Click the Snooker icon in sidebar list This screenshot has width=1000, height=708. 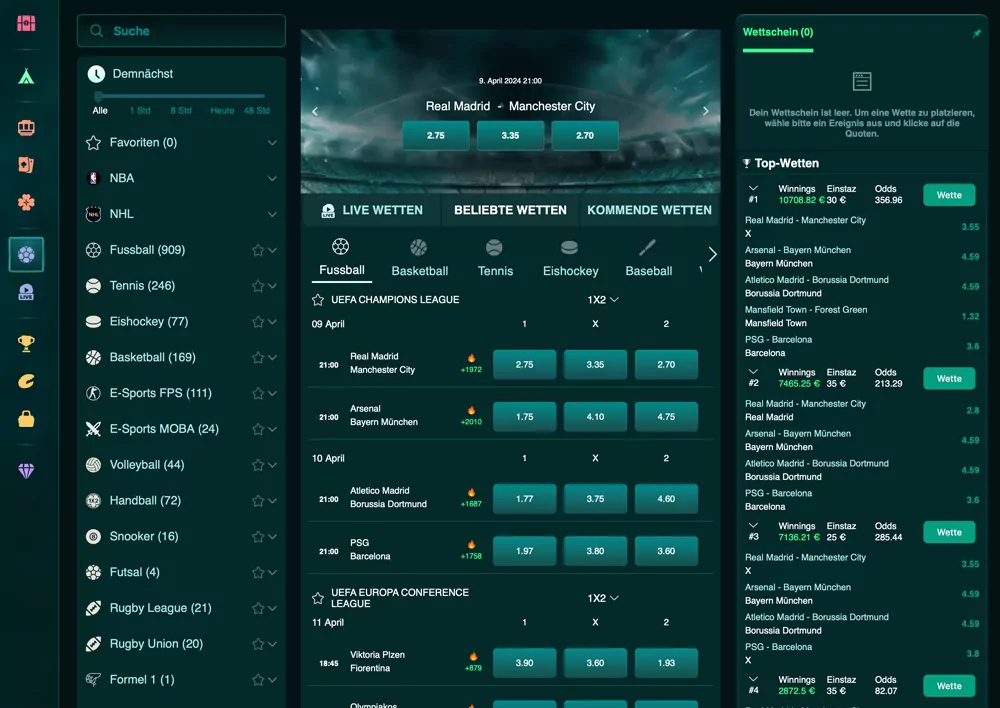tap(93, 536)
